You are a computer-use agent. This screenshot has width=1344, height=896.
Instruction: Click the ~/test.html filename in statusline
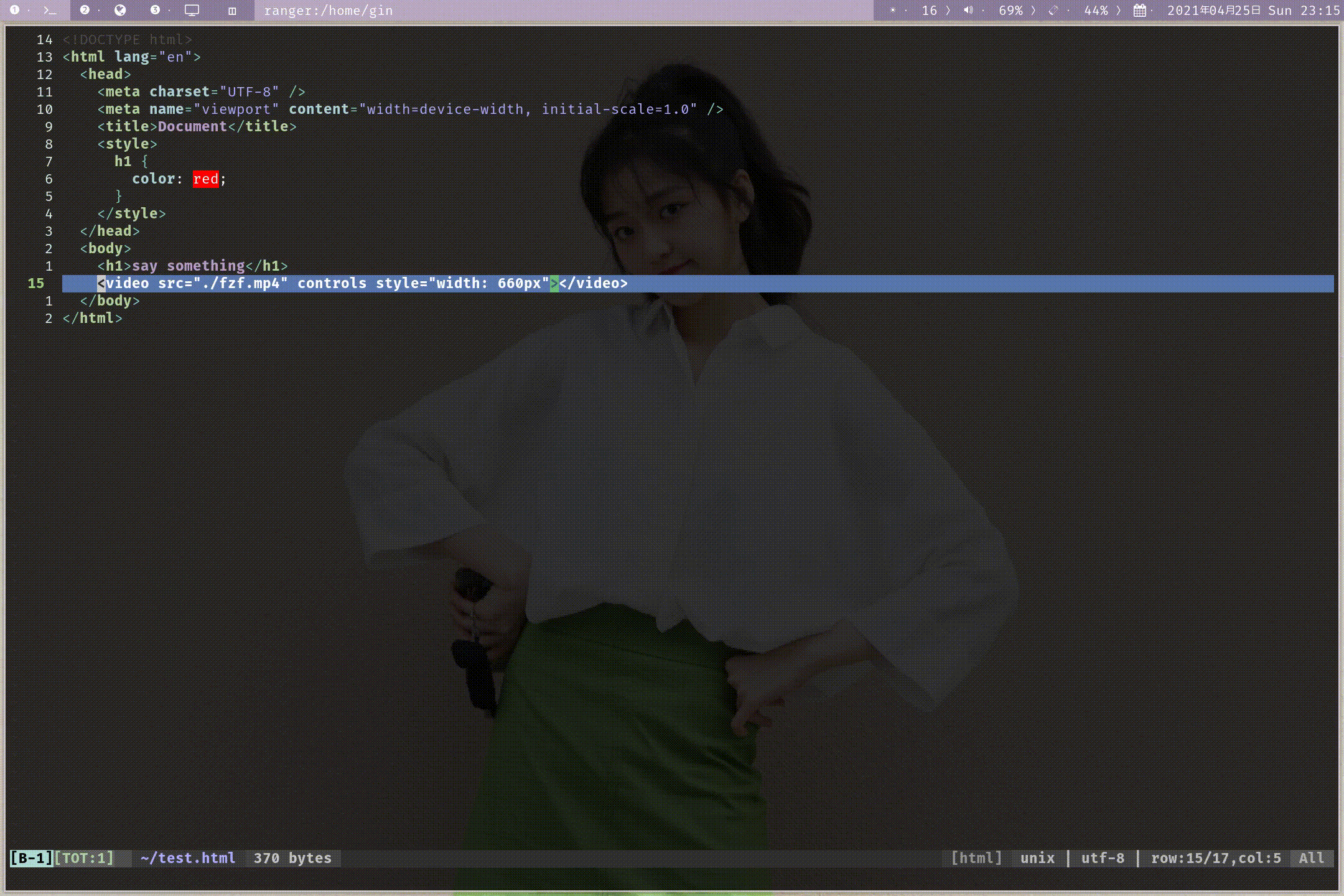click(x=188, y=858)
